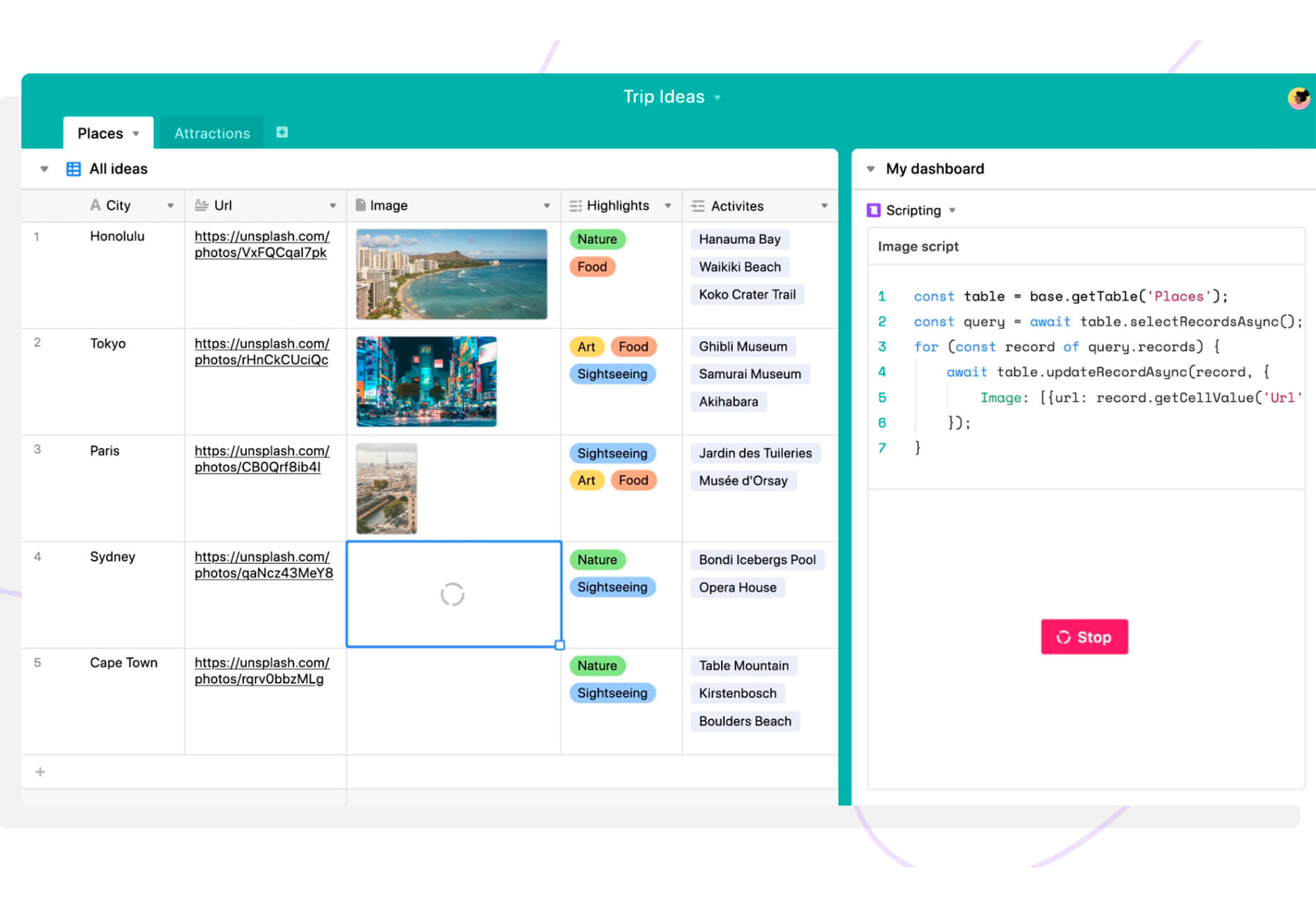Select the Hanauma Bay activity chip
The image size is (1316, 907).
740,239
